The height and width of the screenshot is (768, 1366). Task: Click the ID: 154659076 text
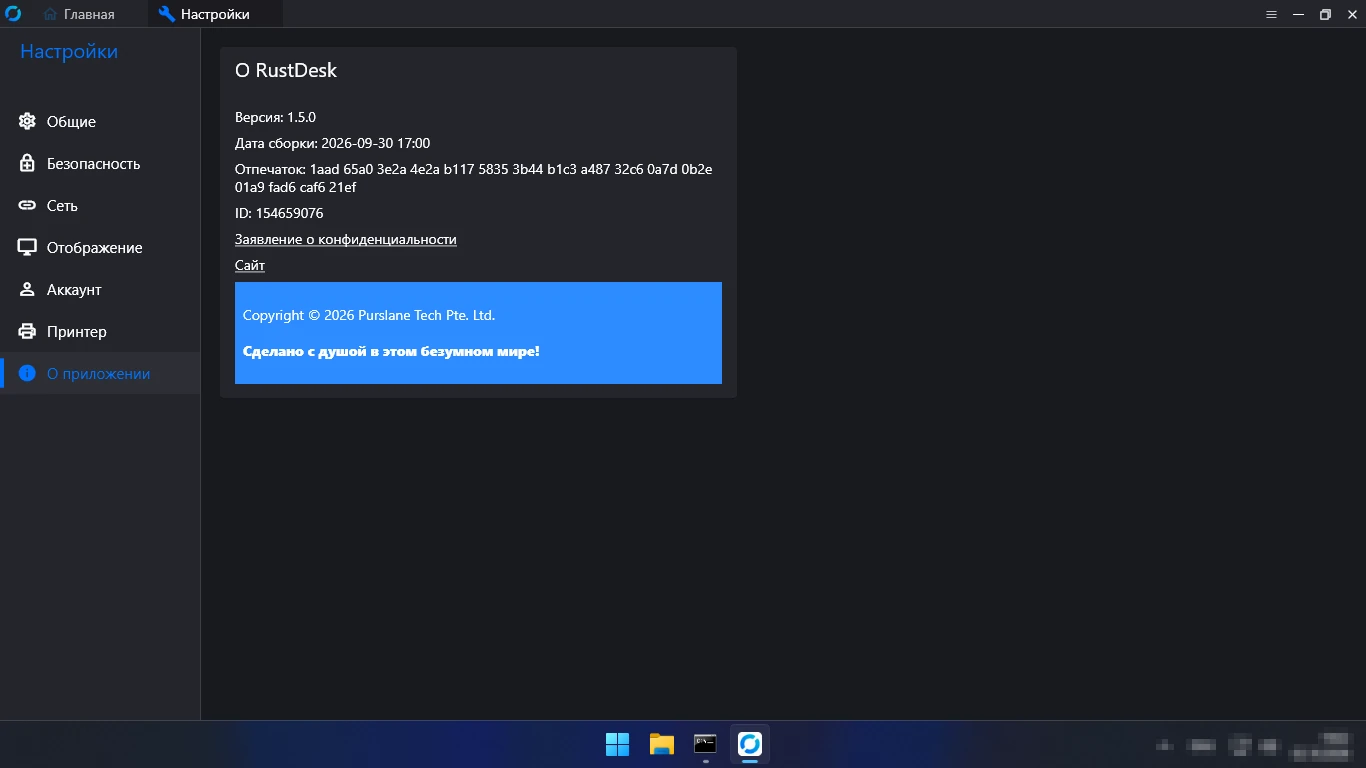pyautogui.click(x=279, y=214)
